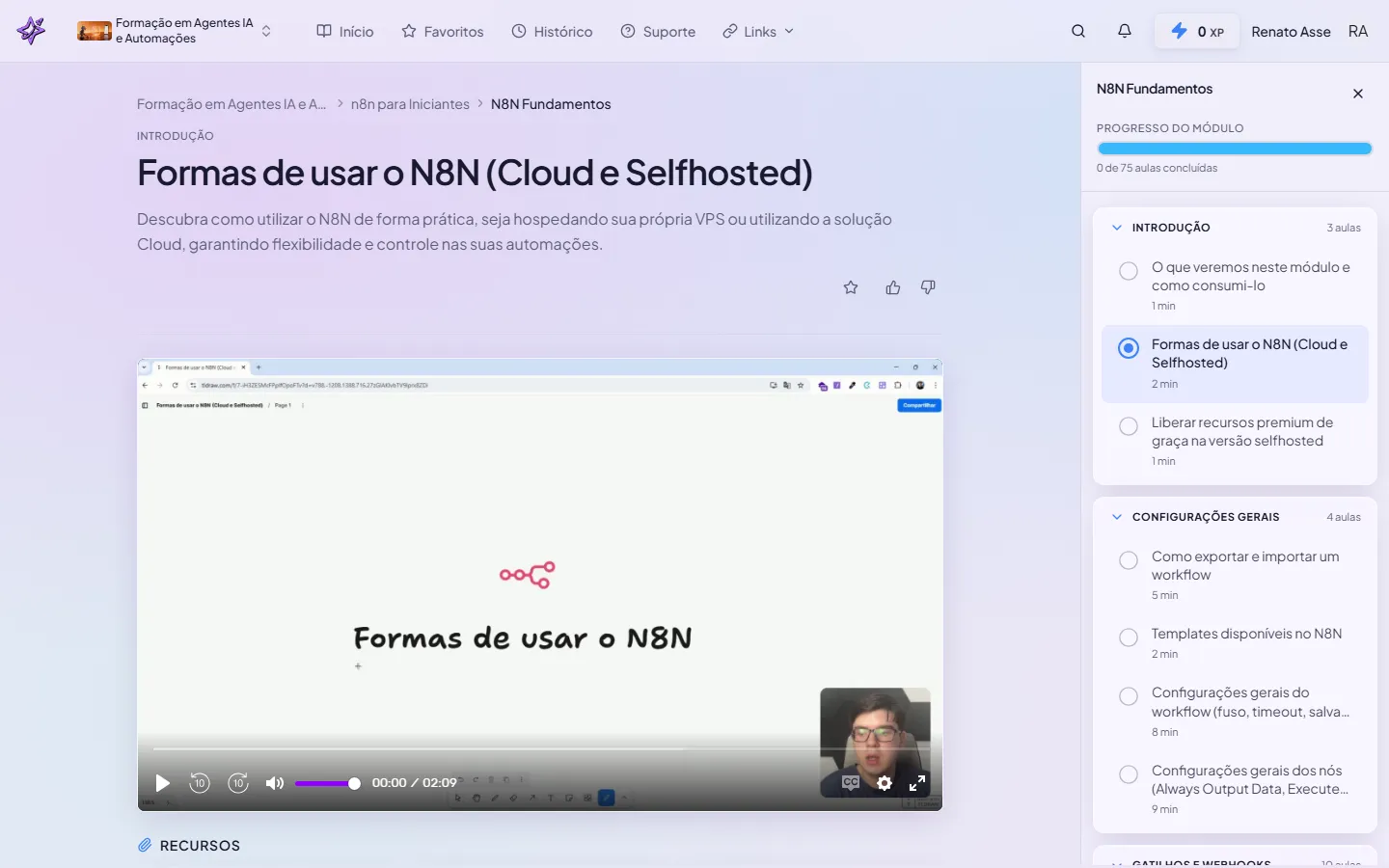Enter fullscreen video mode
Image resolution: width=1389 pixels, height=868 pixels.
[917, 783]
